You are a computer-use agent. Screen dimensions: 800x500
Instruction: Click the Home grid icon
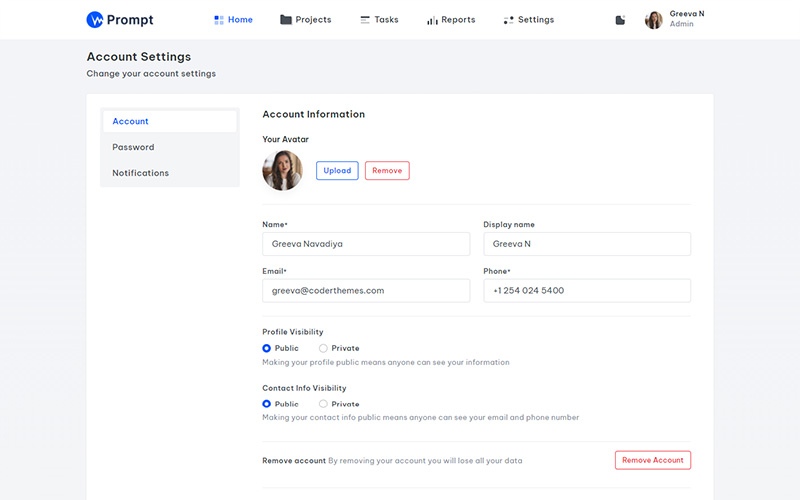(219, 20)
